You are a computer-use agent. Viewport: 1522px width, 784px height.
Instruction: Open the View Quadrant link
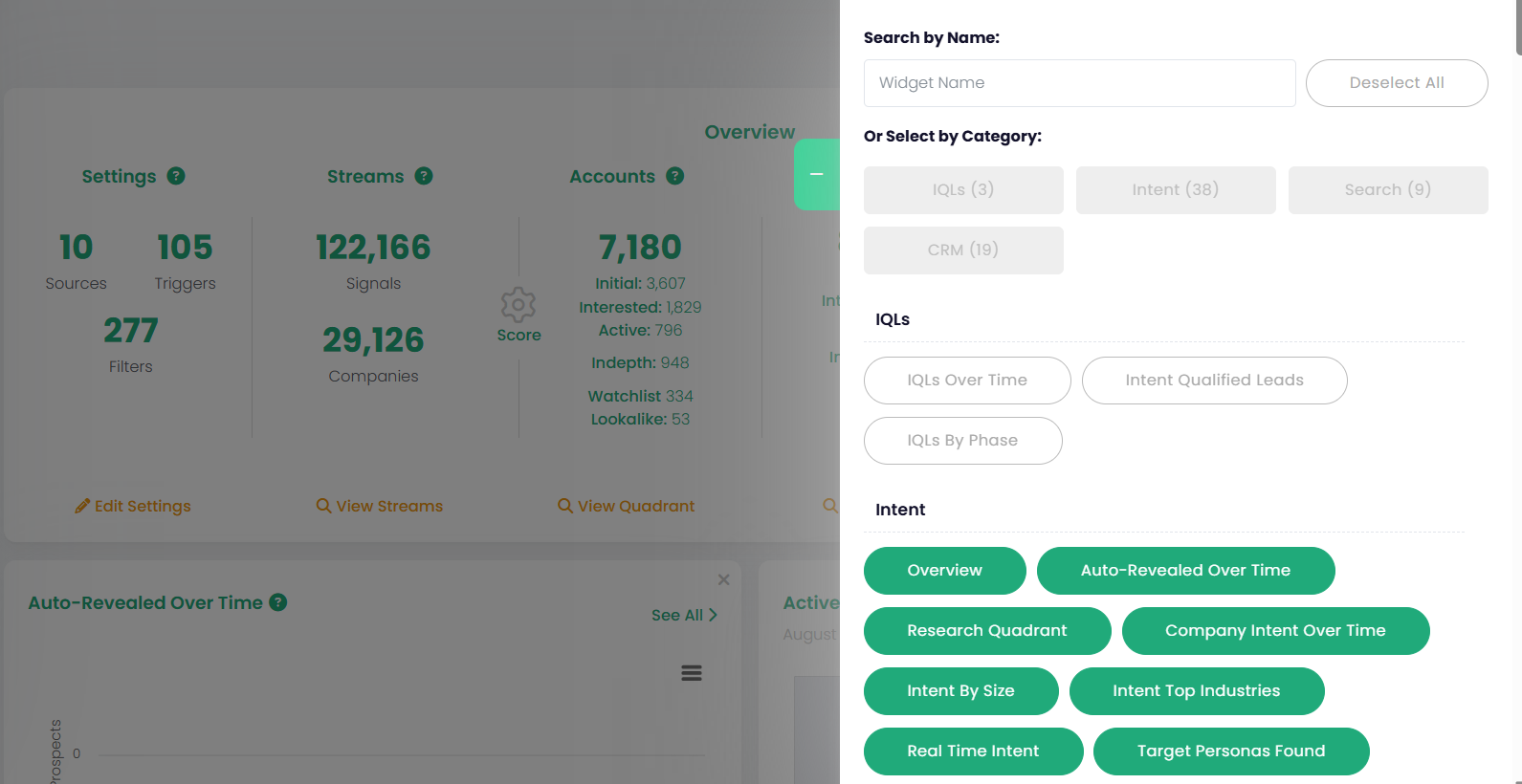click(x=627, y=506)
